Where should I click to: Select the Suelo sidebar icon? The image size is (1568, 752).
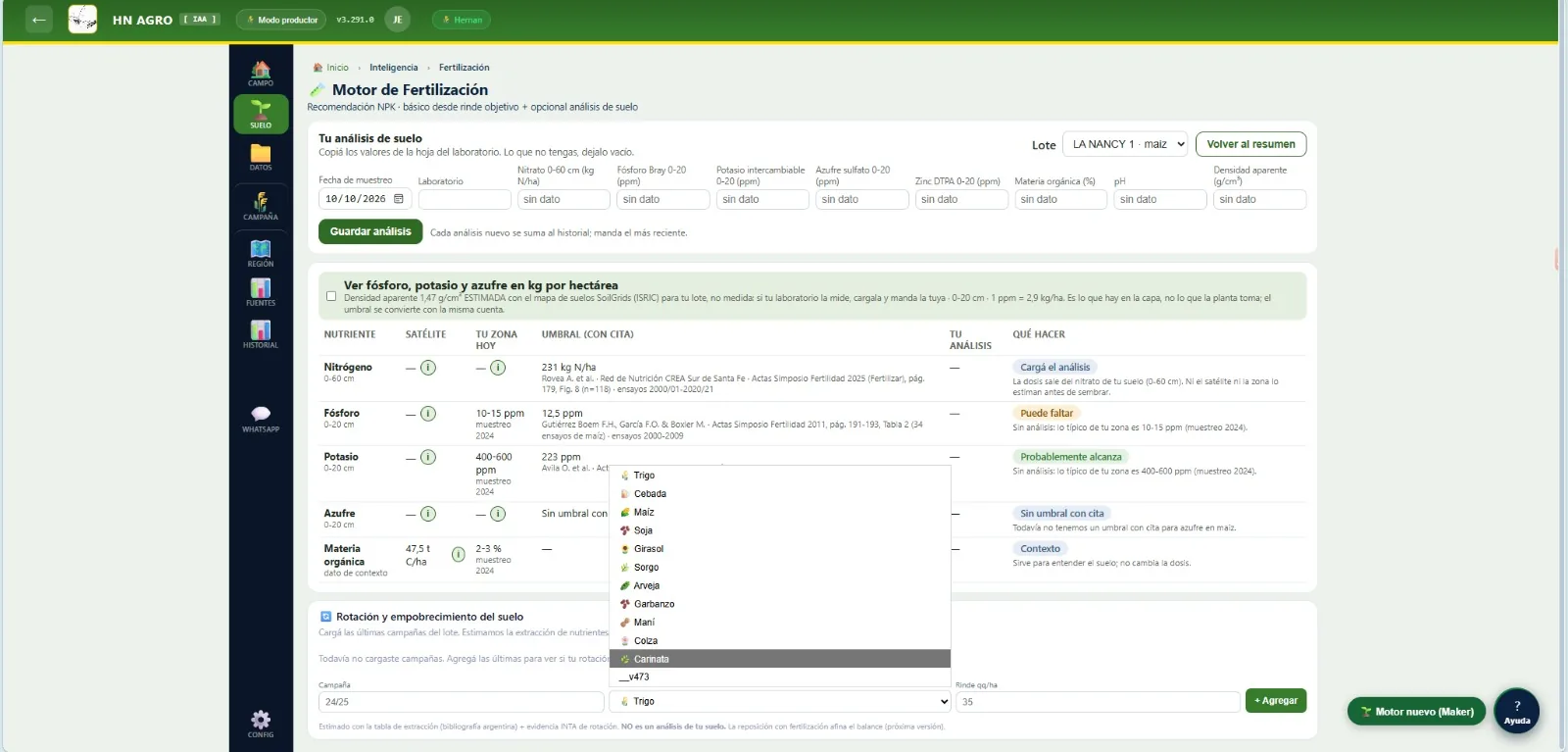click(x=261, y=114)
